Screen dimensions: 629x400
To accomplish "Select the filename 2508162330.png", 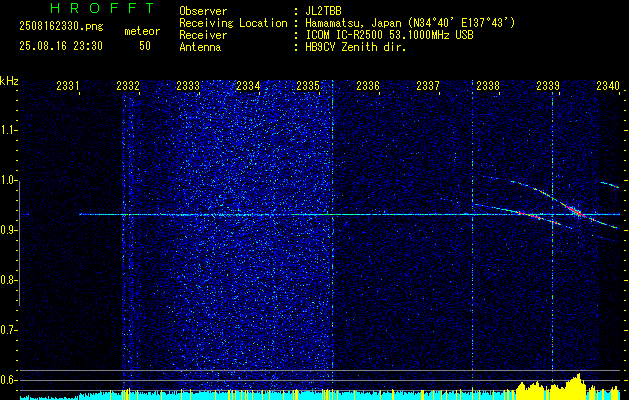I will (61, 27).
